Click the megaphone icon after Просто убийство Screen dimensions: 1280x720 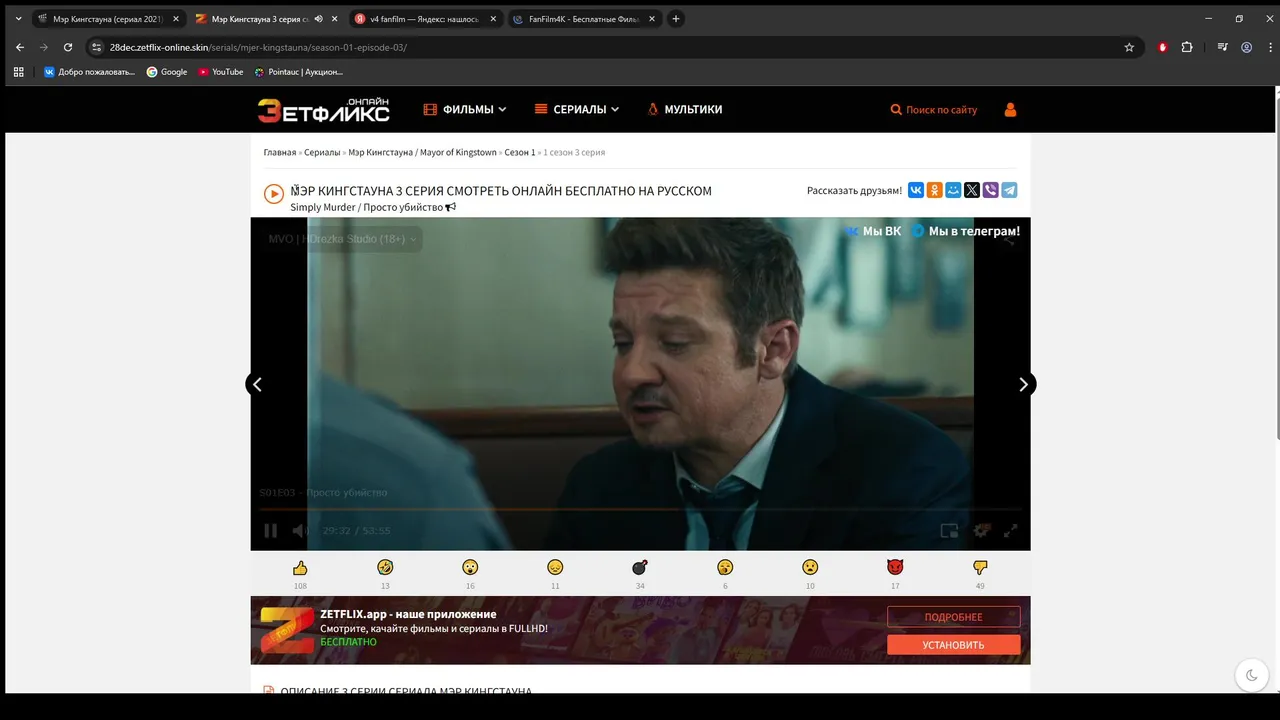(x=451, y=207)
